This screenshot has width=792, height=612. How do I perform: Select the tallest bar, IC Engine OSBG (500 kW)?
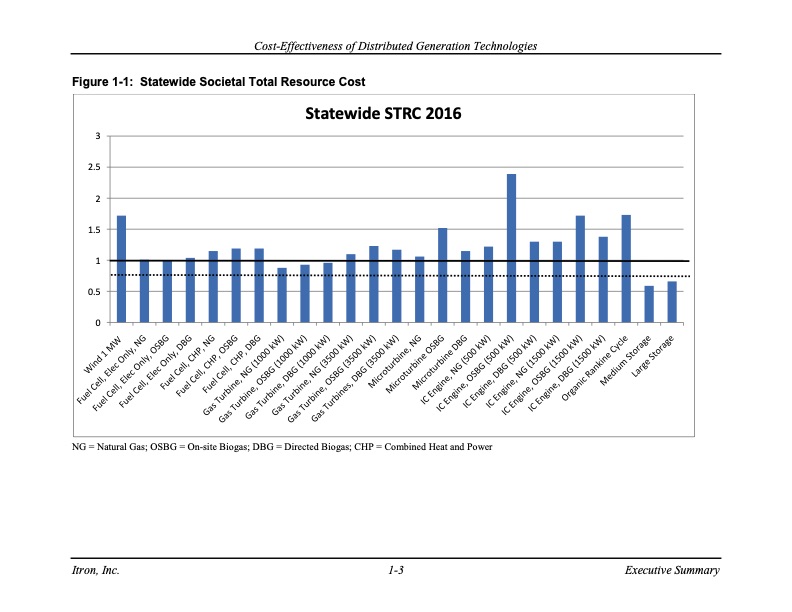(x=511, y=248)
